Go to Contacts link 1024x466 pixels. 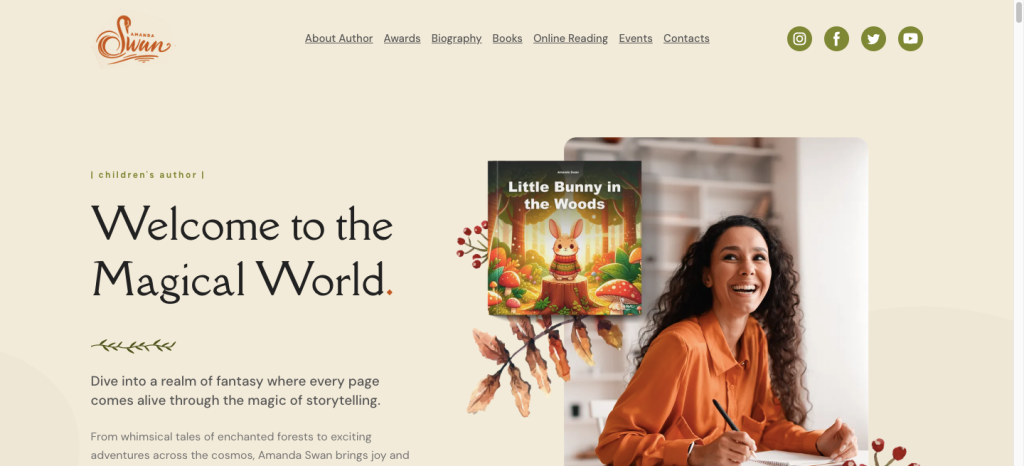pos(686,39)
